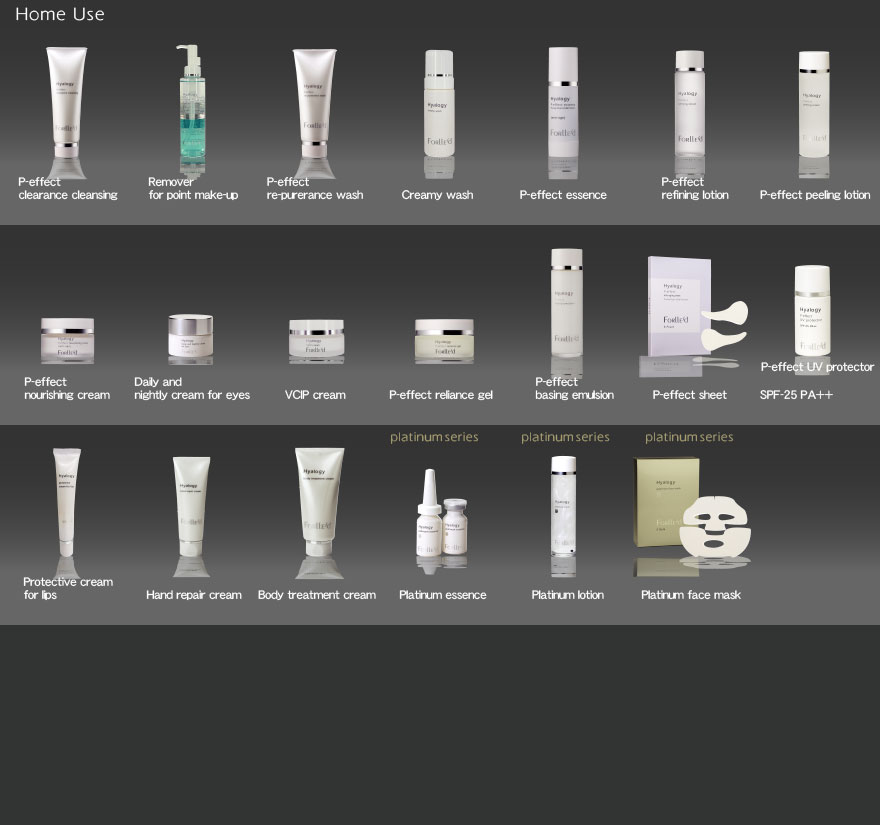Click the Creamy wash pump bottle image

[x=439, y=105]
